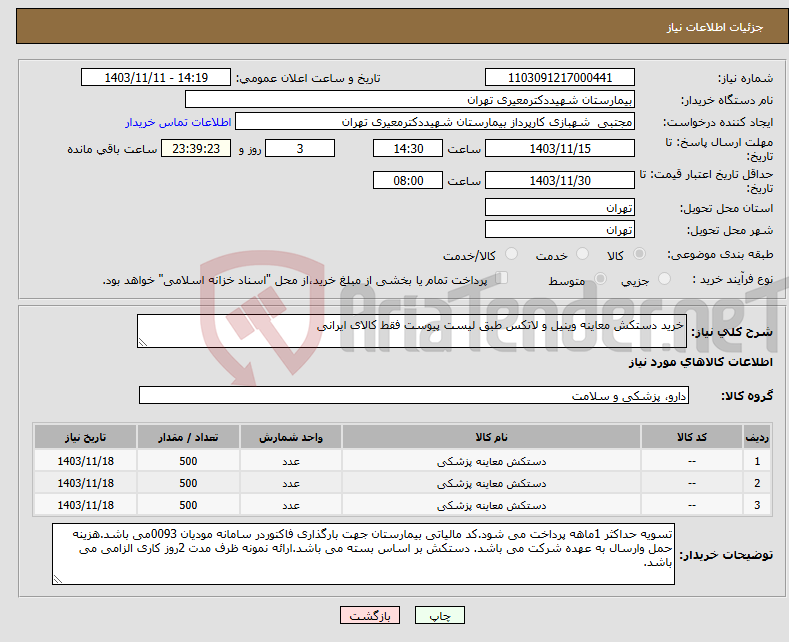789x642 pixels.
Task: Click unit عدد in row 1
Action: click(291, 461)
